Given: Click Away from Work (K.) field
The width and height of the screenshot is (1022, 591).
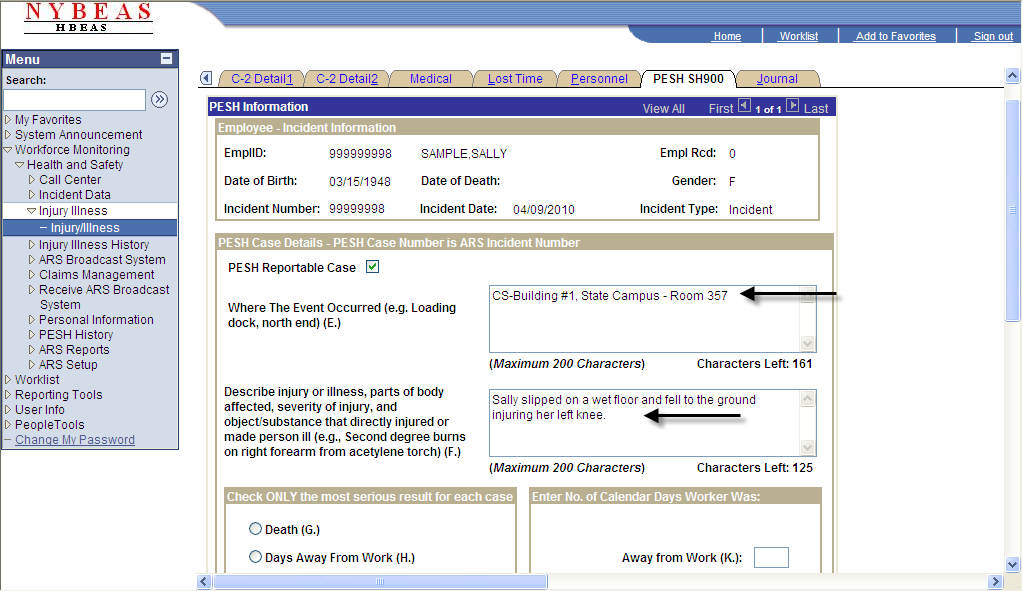Looking at the screenshot, I should 771,557.
